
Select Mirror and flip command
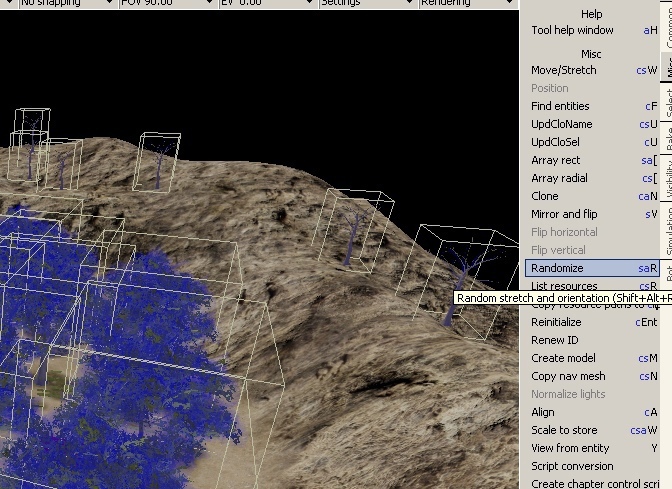click(x=593, y=214)
